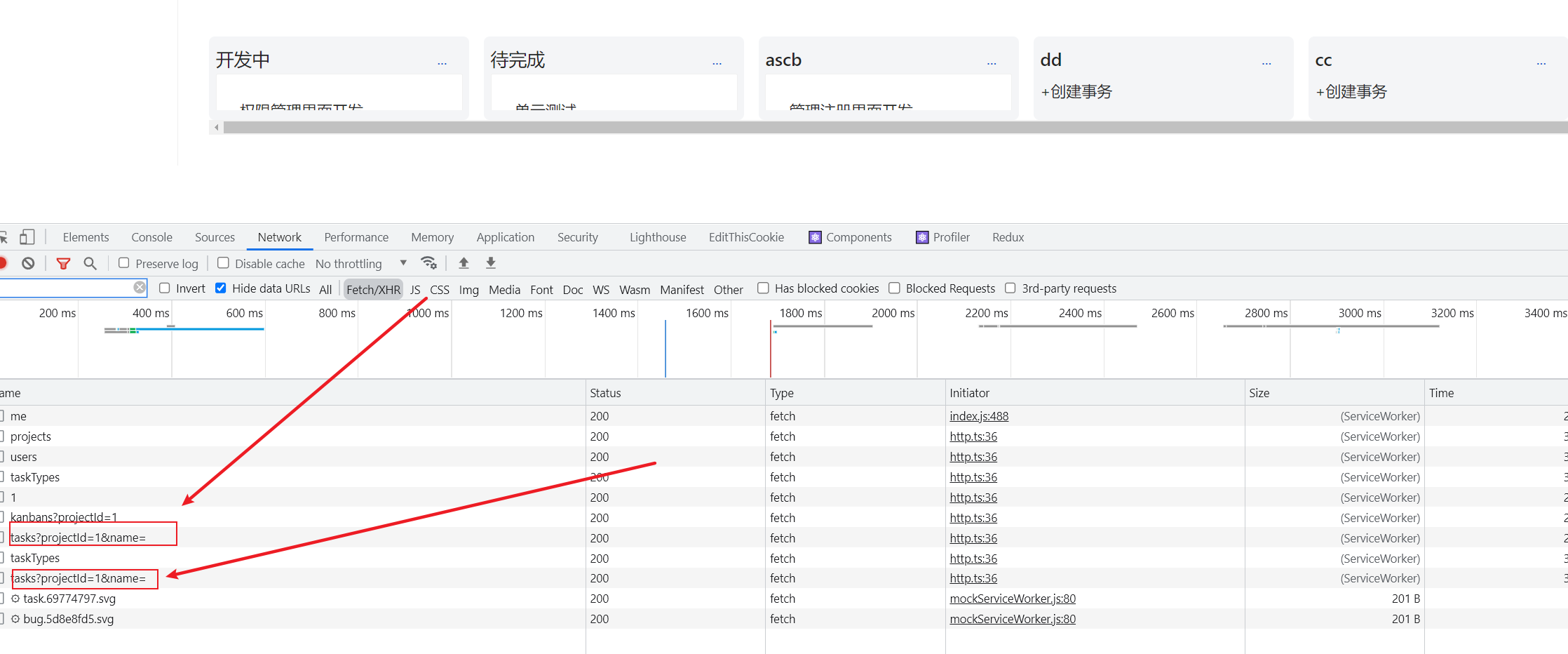
Task: Uncheck Hide data URLs
Action: coord(221,288)
